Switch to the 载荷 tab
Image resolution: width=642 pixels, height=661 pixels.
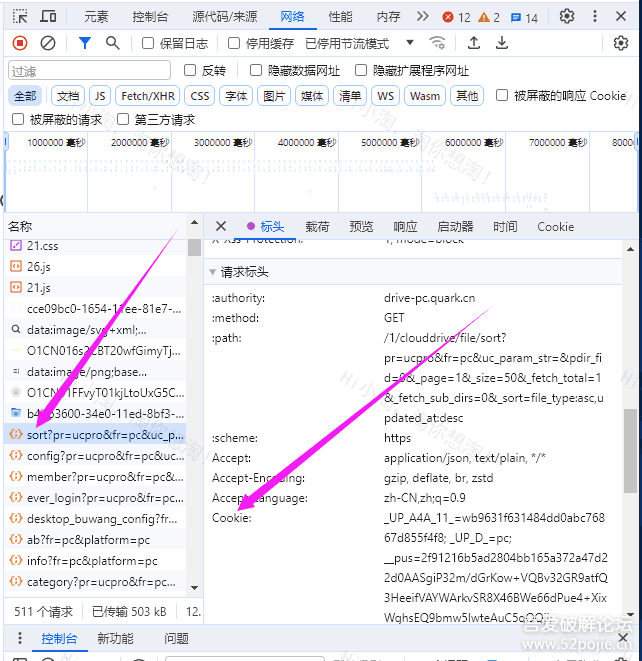317,227
